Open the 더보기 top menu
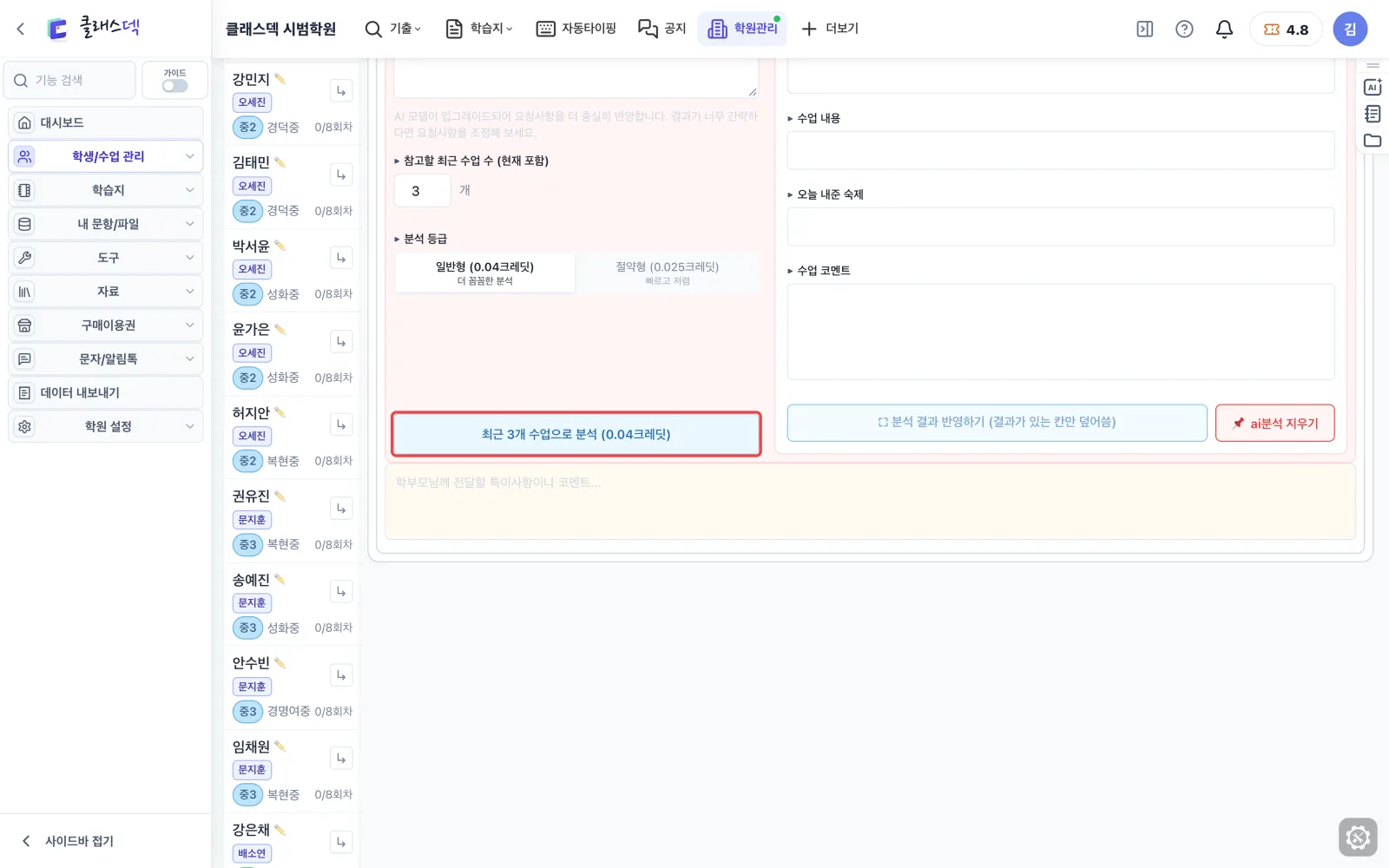The height and width of the screenshot is (868, 1389). (830, 29)
